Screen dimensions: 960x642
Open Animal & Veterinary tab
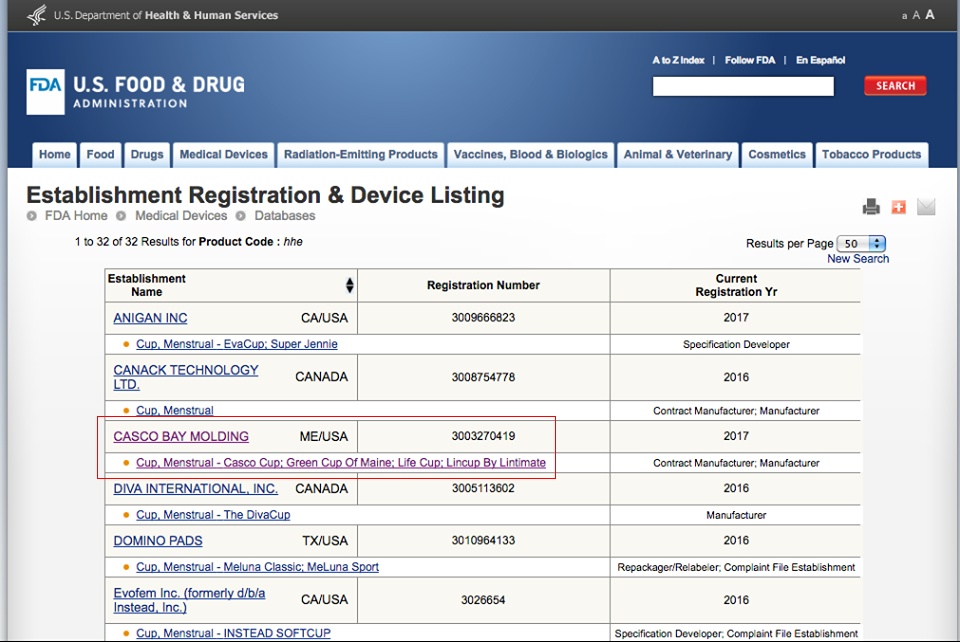(678, 155)
